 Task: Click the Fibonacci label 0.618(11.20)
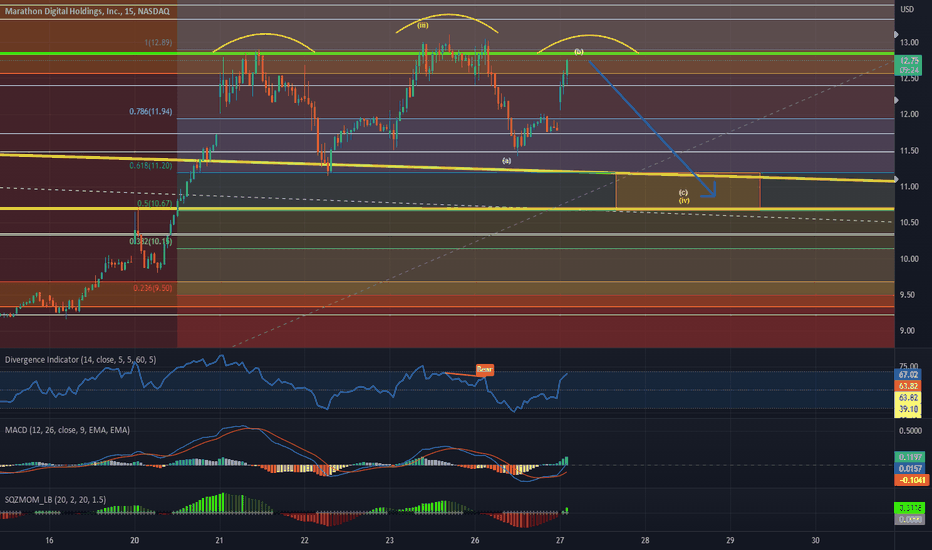[151, 166]
